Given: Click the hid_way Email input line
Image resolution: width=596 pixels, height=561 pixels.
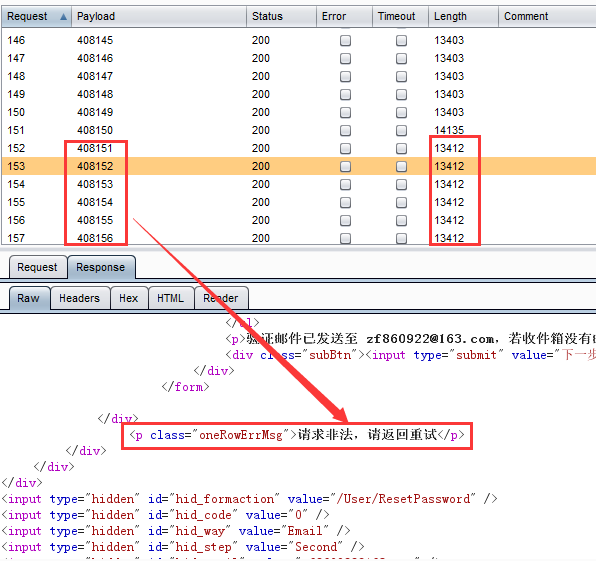Looking at the screenshot, I should 176,531.
